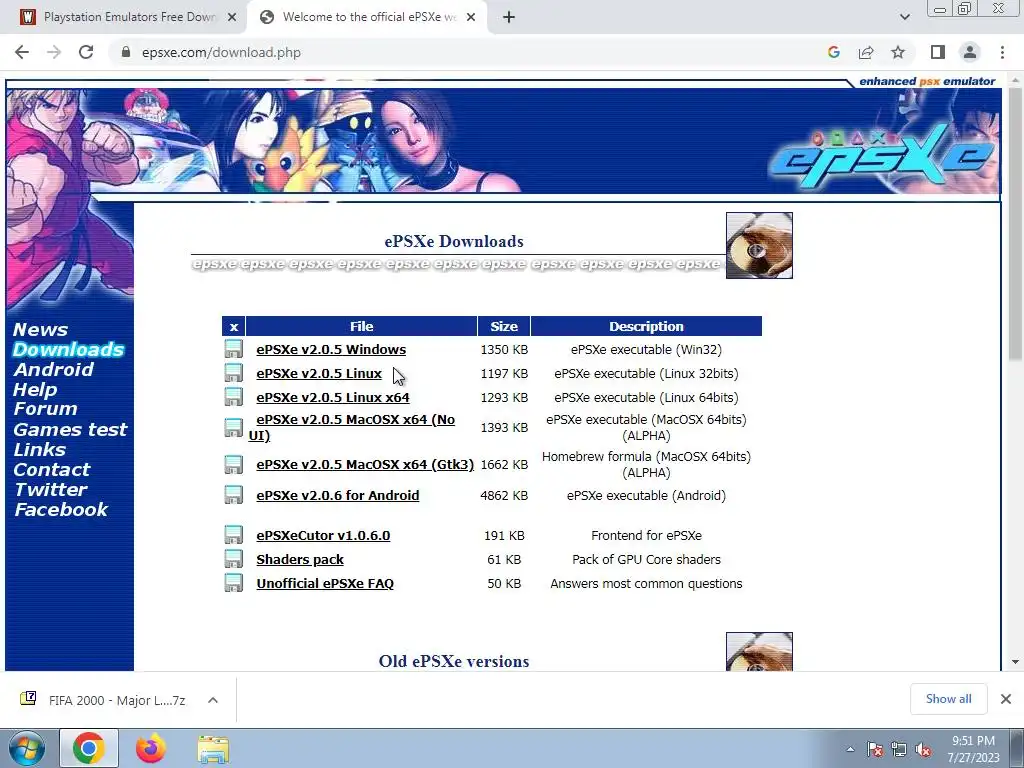Open the Android sidebar section
Viewport: 1024px width, 768px height.
[54, 370]
